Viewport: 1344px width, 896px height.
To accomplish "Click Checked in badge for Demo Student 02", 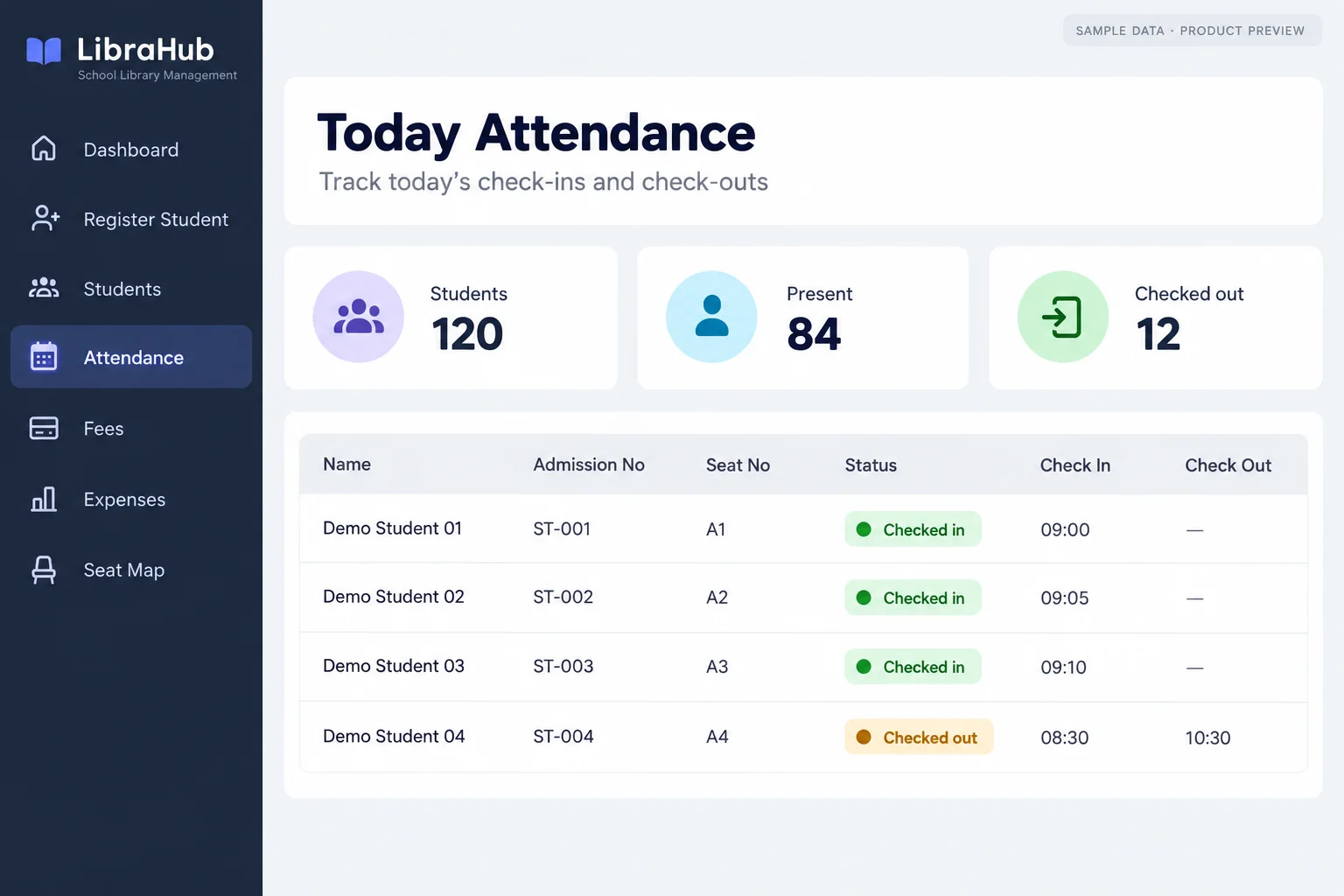I will click(913, 598).
